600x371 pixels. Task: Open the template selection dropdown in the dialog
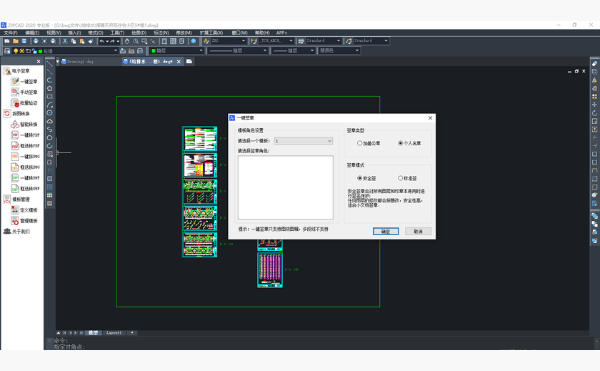(x=303, y=141)
